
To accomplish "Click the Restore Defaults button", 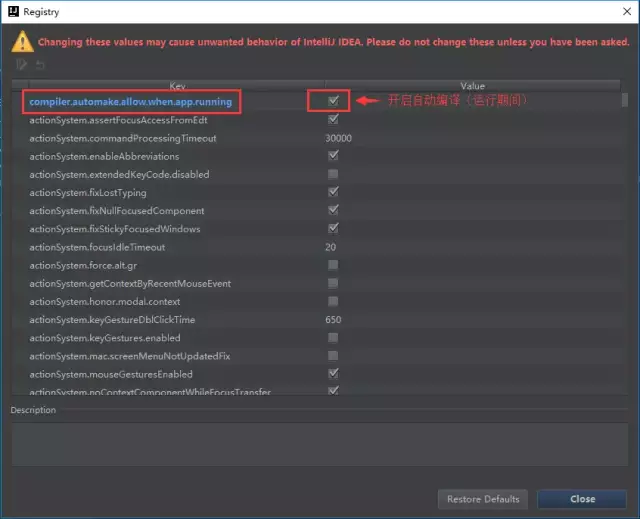I will click(483, 499).
